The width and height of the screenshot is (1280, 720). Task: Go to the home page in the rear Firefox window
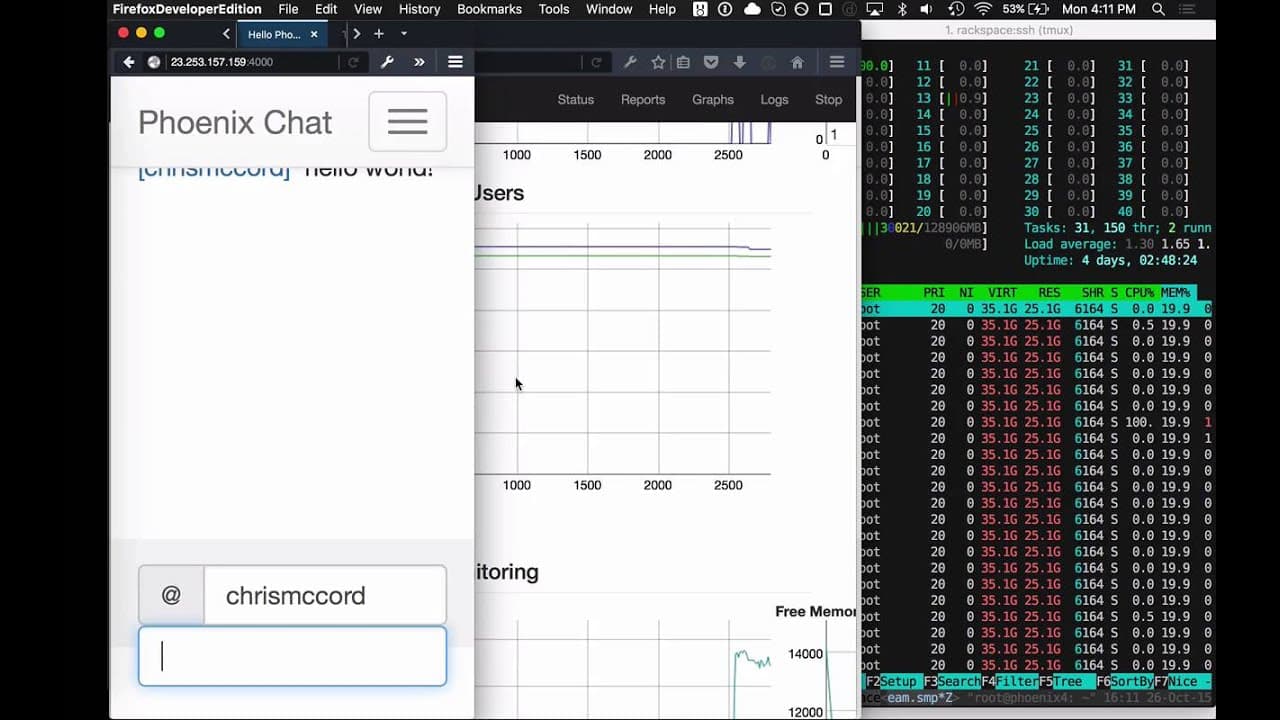coord(797,62)
